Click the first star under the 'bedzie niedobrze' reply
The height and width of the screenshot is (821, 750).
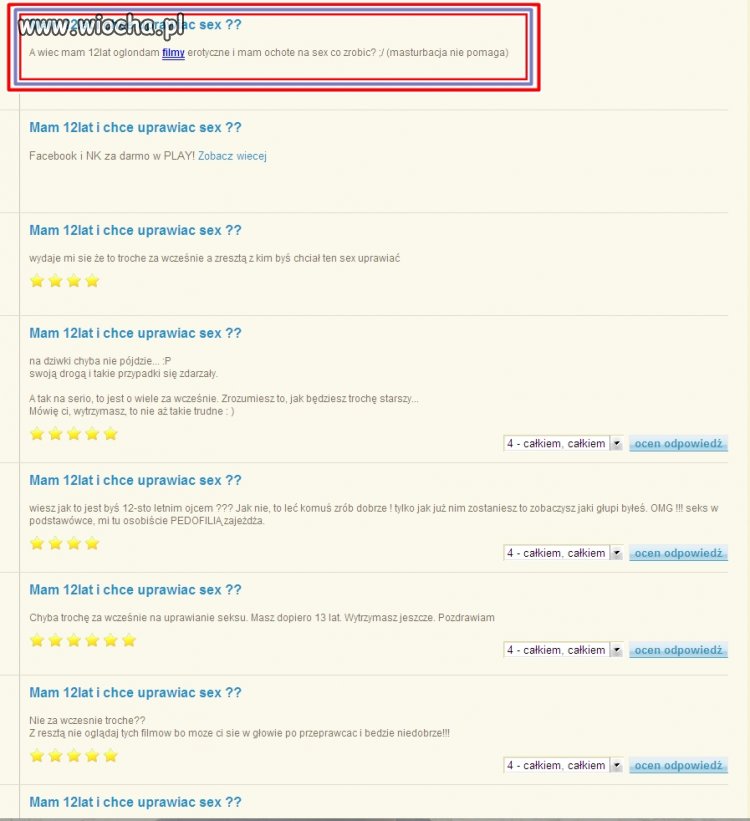coord(37,756)
